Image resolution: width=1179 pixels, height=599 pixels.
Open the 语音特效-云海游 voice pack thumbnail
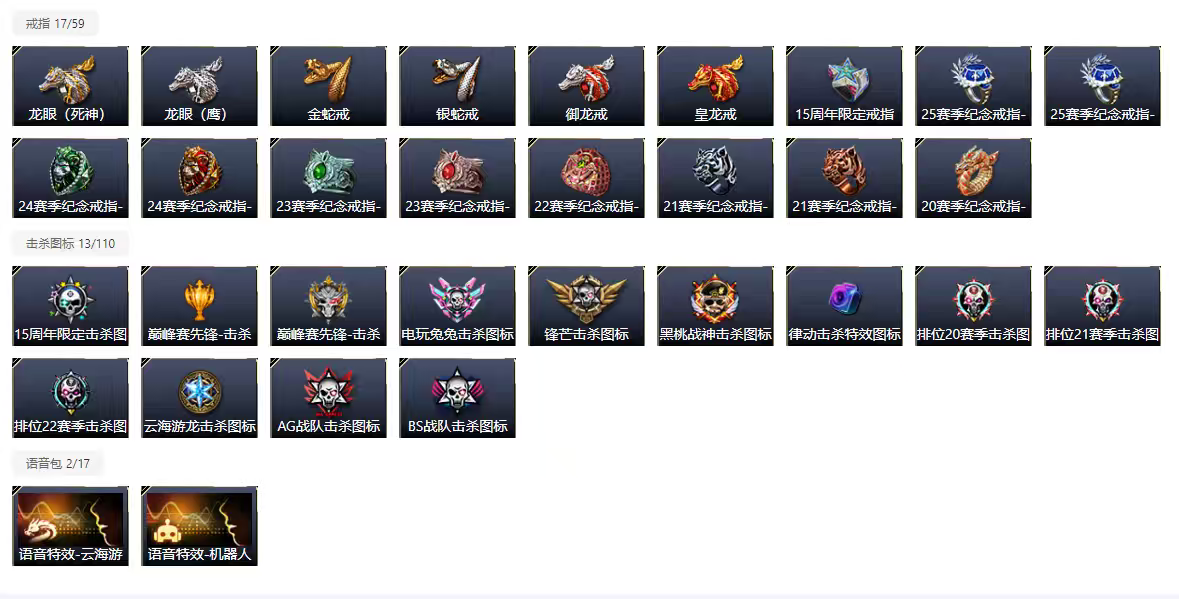pyautogui.click(x=70, y=526)
